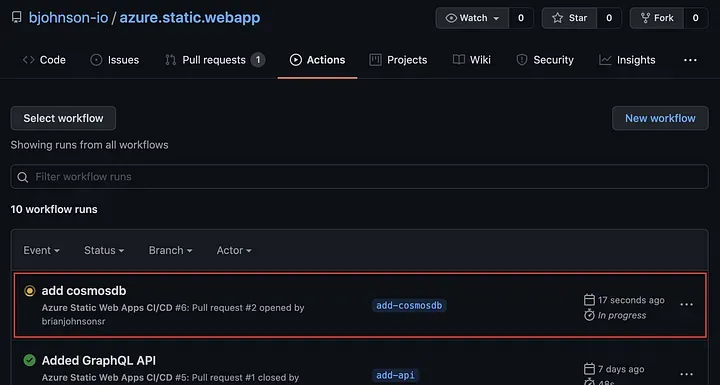This screenshot has width=720, height=385.
Task: Click the calendar icon beside 17 seconds ago
Action: [589, 300]
